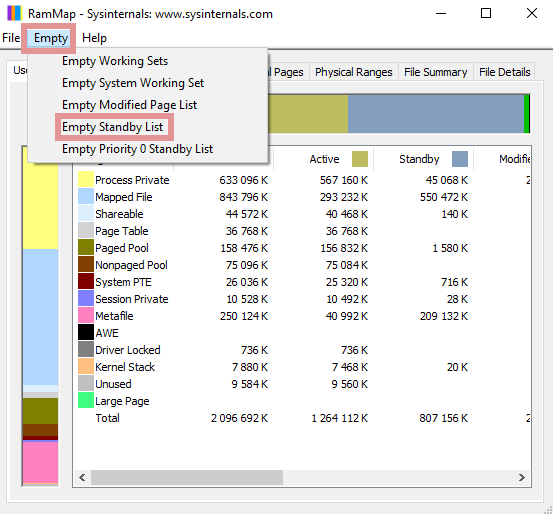Image resolution: width=553 pixels, height=514 pixels.
Task: Click the Paged Pool olive swatch
Action: tap(86, 247)
